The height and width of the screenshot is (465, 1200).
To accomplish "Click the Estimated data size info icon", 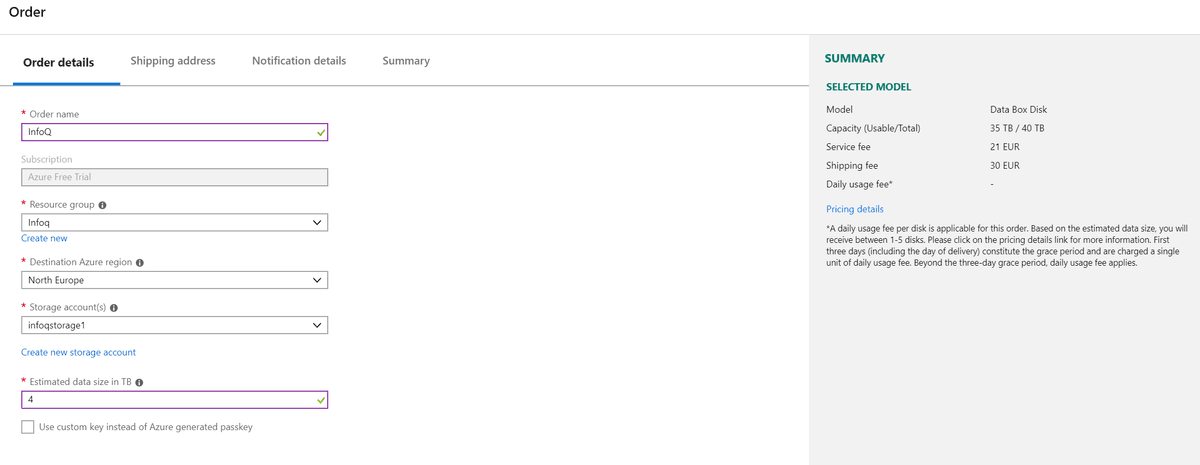I will 139,382.
